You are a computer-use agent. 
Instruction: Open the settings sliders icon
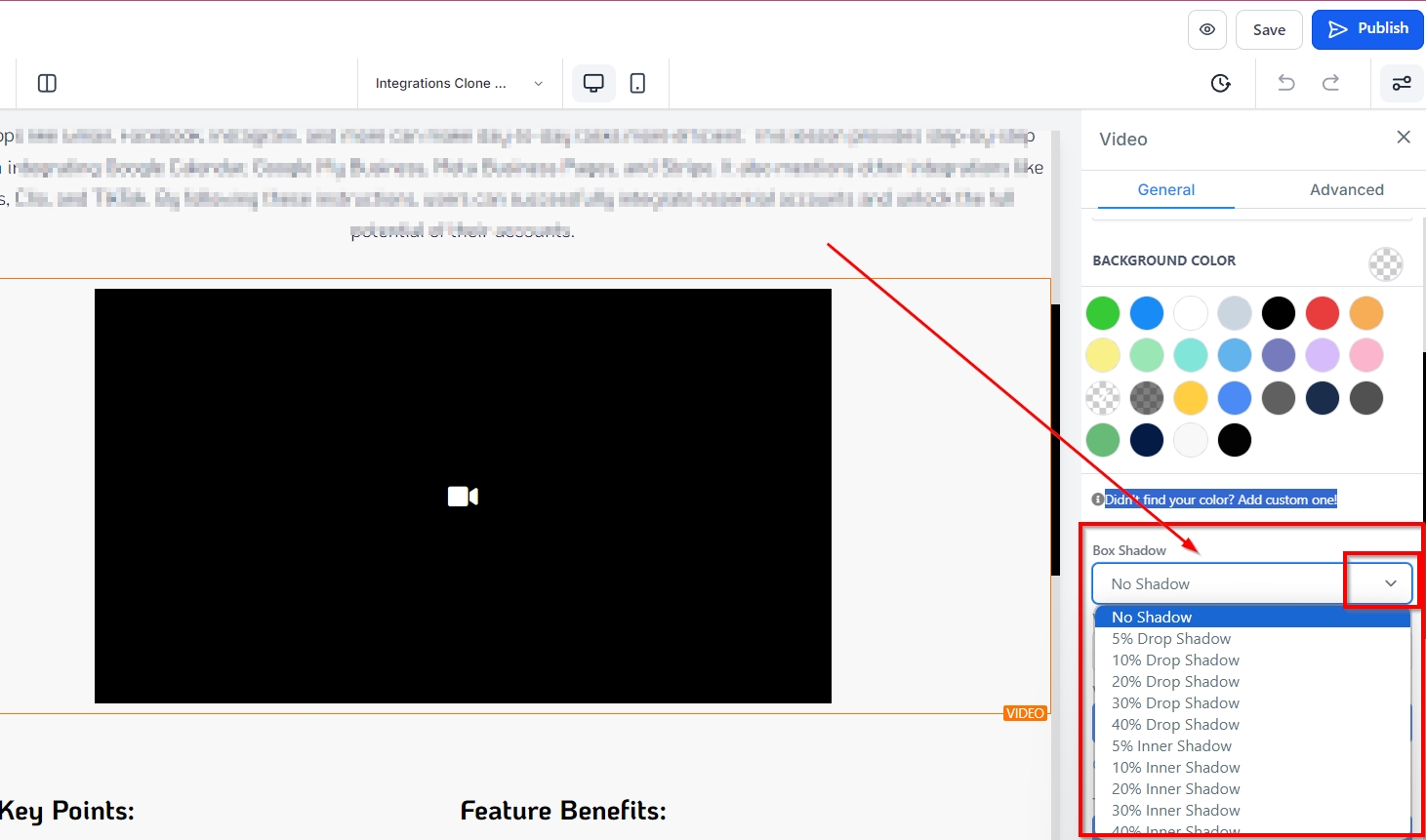coord(1402,83)
